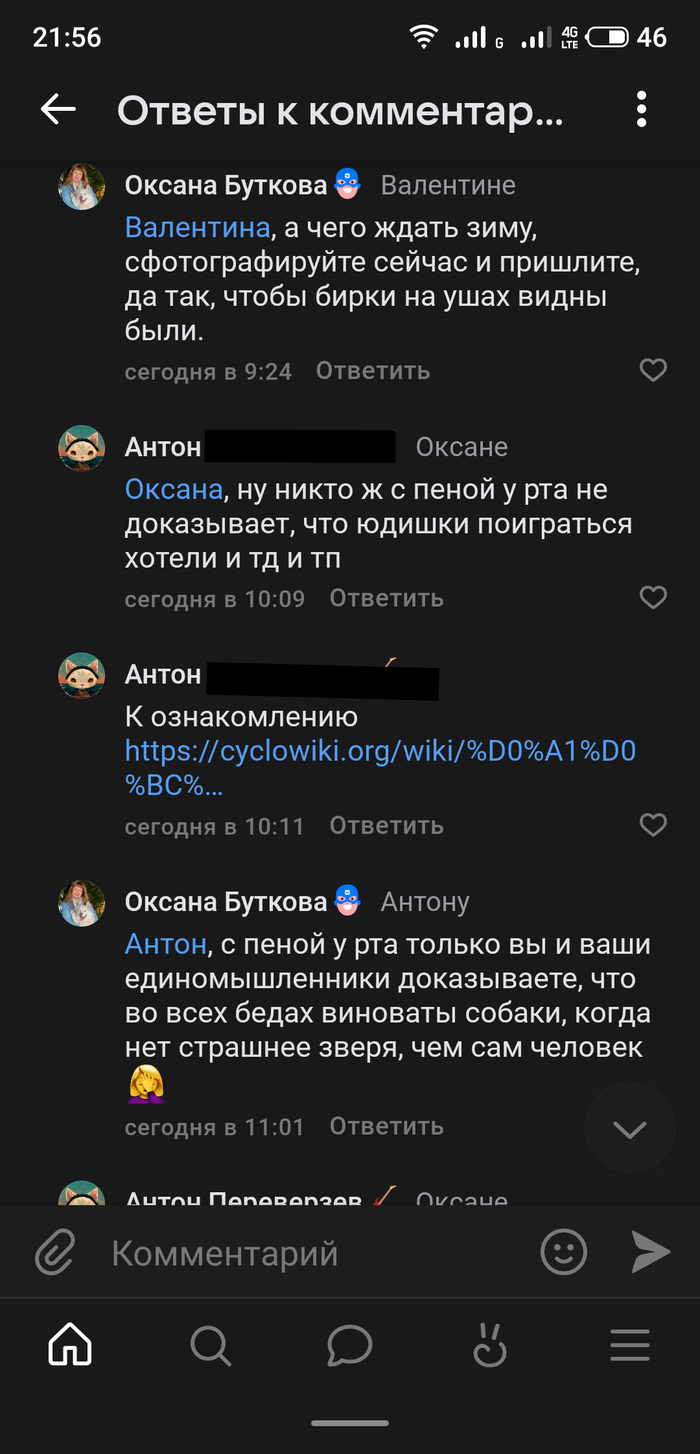Reply to the 11:01 comment
This screenshot has height=1454, width=700.
coord(386,1127)
